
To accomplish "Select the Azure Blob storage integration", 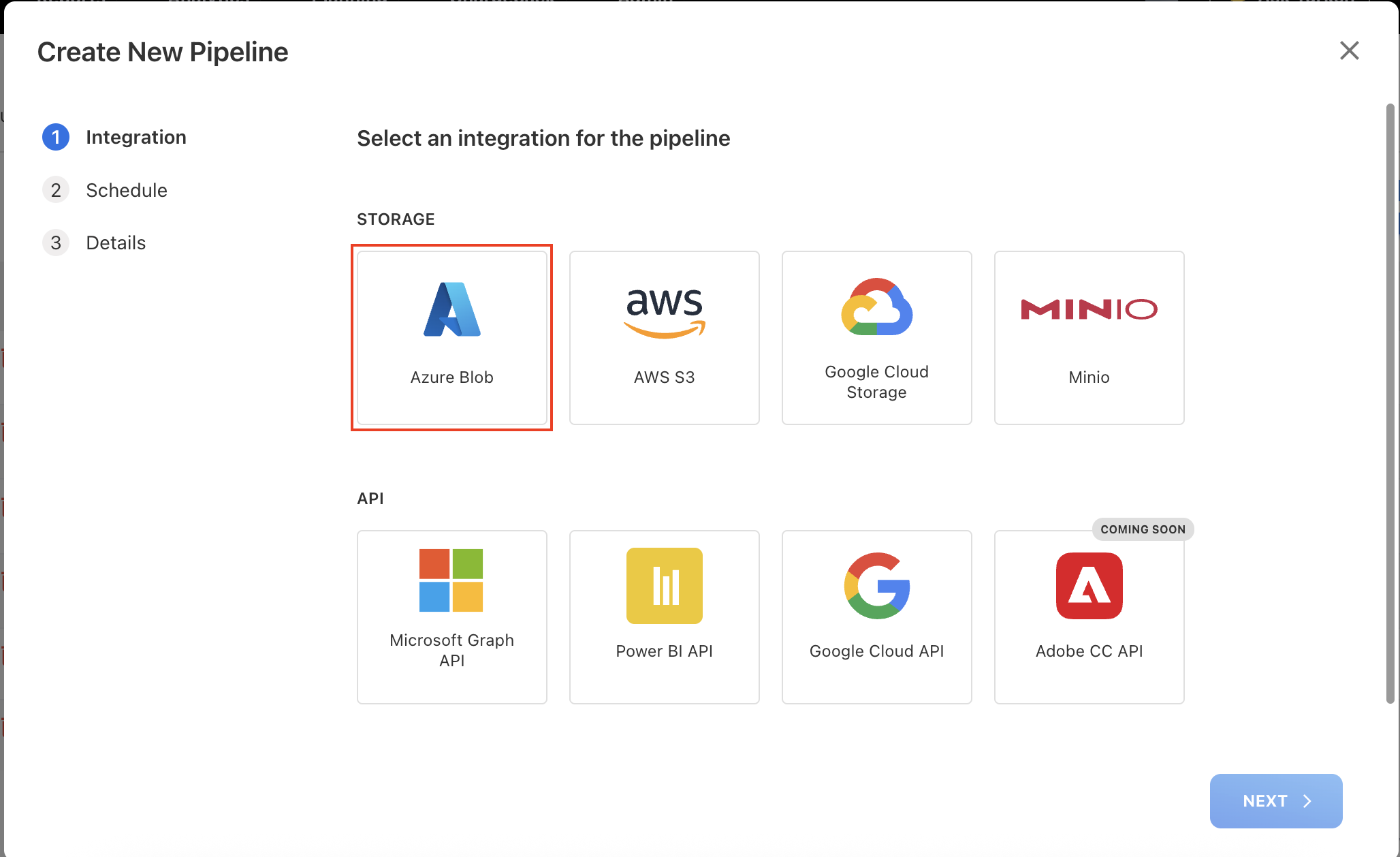I will (x=451, y=337).
